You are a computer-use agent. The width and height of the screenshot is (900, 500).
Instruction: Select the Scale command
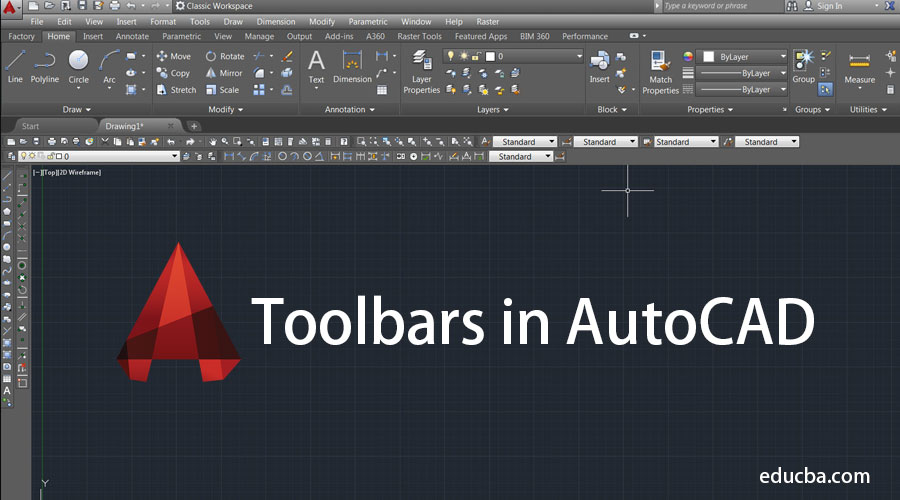point(223,90)
